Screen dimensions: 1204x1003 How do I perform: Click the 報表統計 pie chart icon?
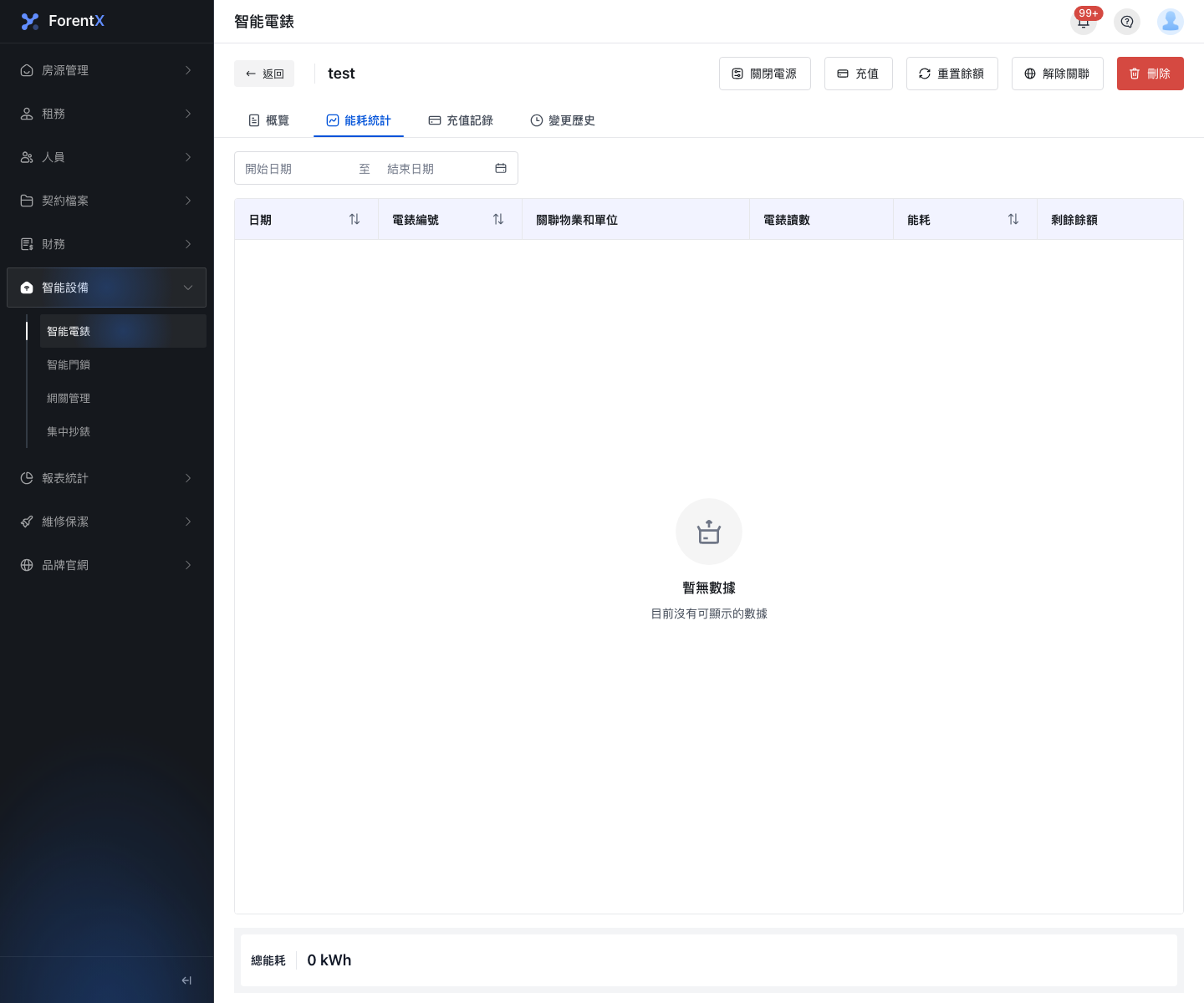[27, 478]
